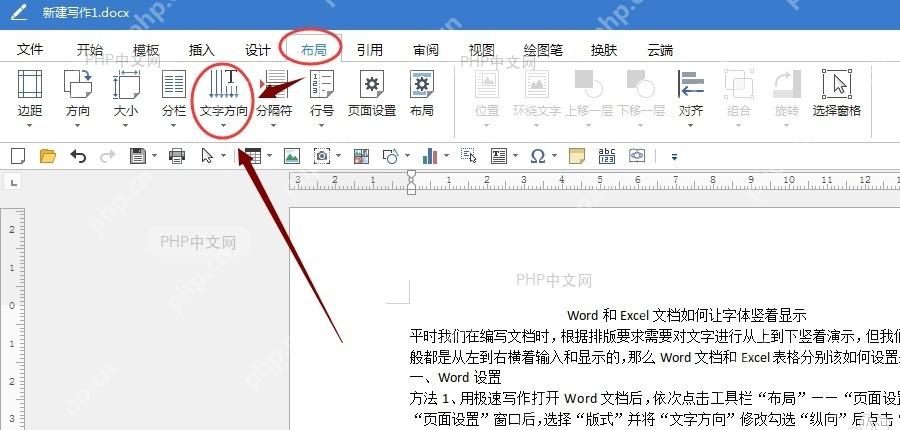Click the 布局 gear icon in ribbon

[x=422, y=84]
